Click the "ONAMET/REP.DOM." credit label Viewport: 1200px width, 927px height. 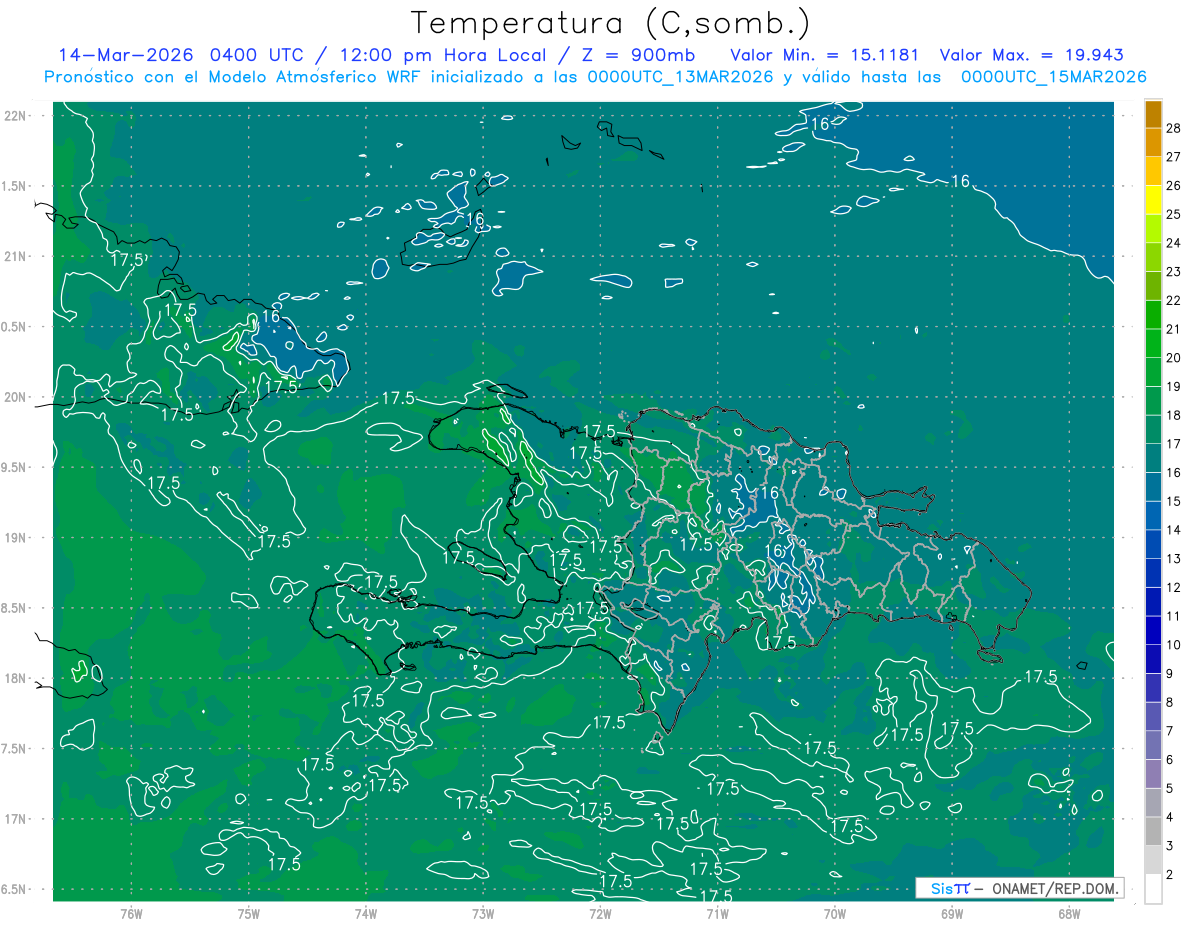pyautogui.click(x=1054, y=888)
